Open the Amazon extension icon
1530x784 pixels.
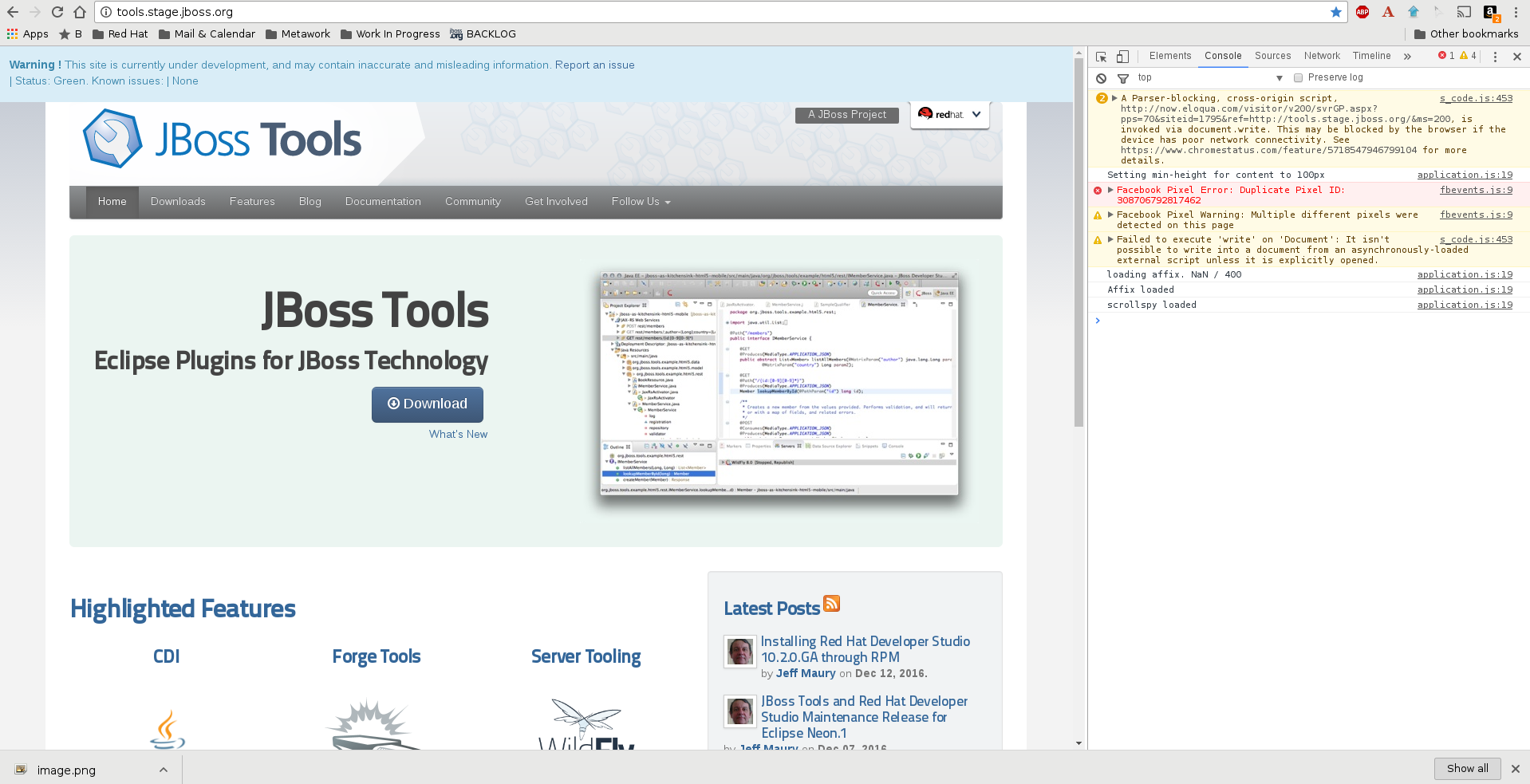click(x=1490, y=13)
